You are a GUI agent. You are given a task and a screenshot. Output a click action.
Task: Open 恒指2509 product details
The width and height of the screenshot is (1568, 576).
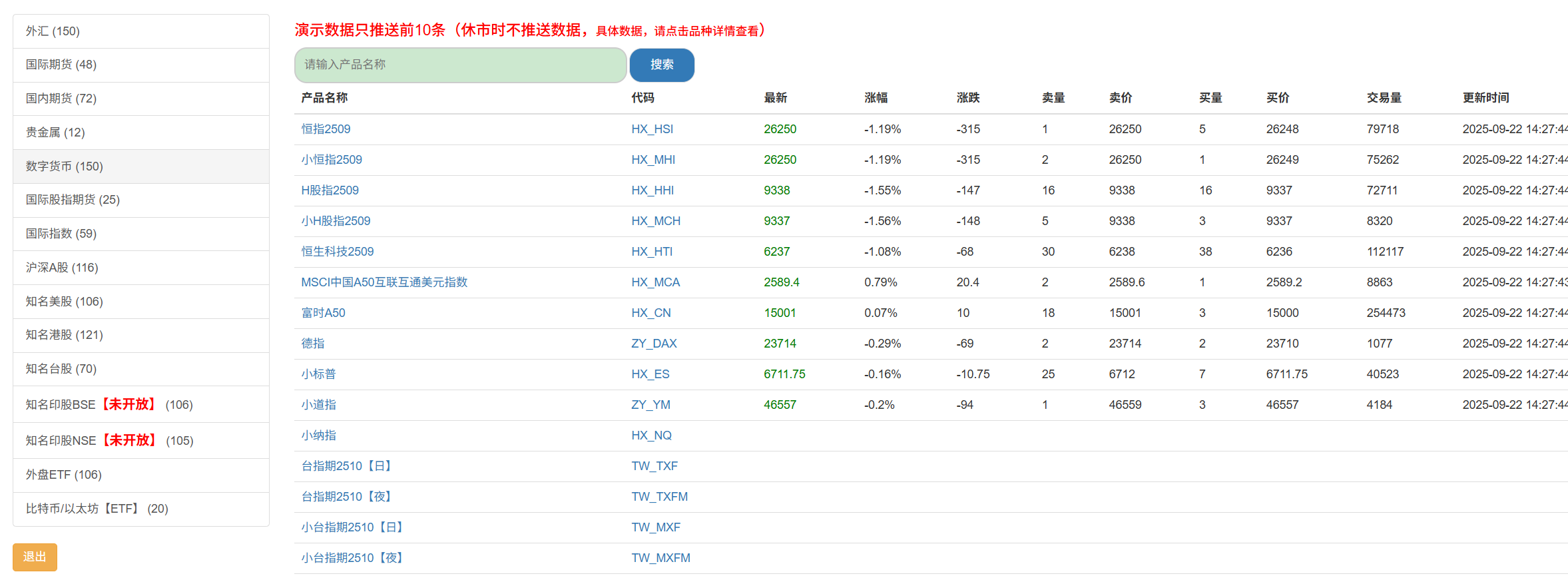click(326, 129)
